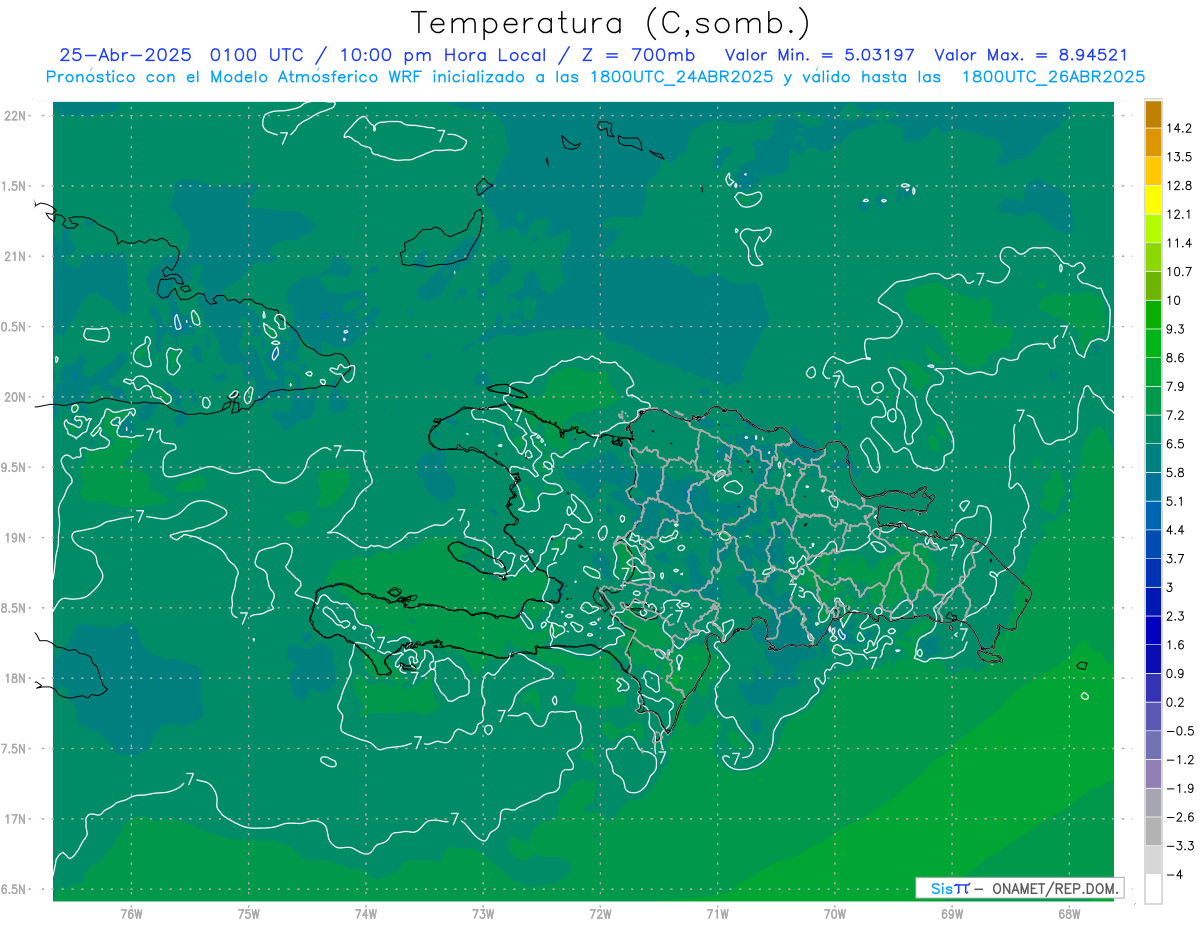1200x927 pixels.
Task: Click the '69W' longitude axis label
Action: (x=952, y=914)
